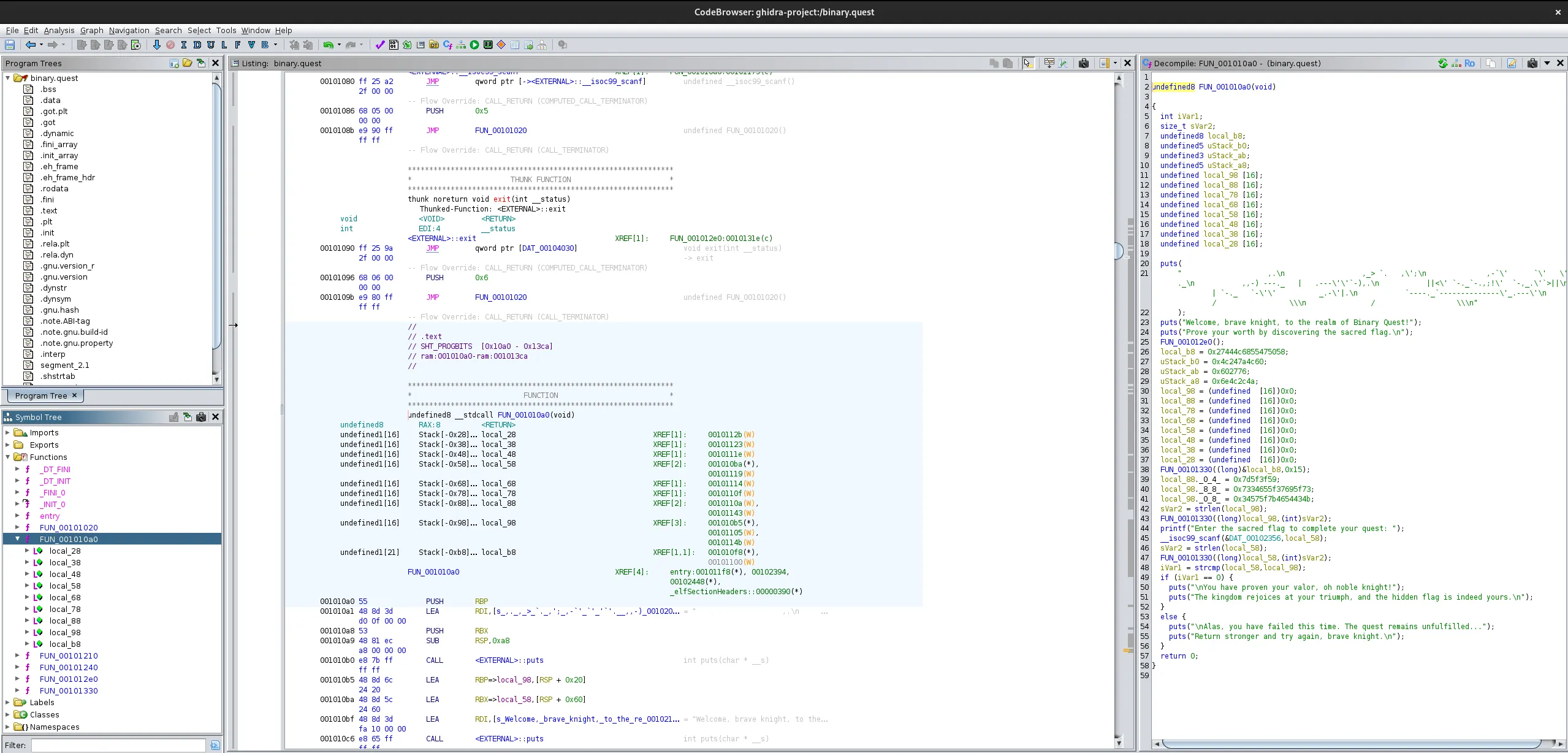This screenshot has height=753, width=1568.
Task: Click the Undo green arrow icon
Action: (329, 45)
